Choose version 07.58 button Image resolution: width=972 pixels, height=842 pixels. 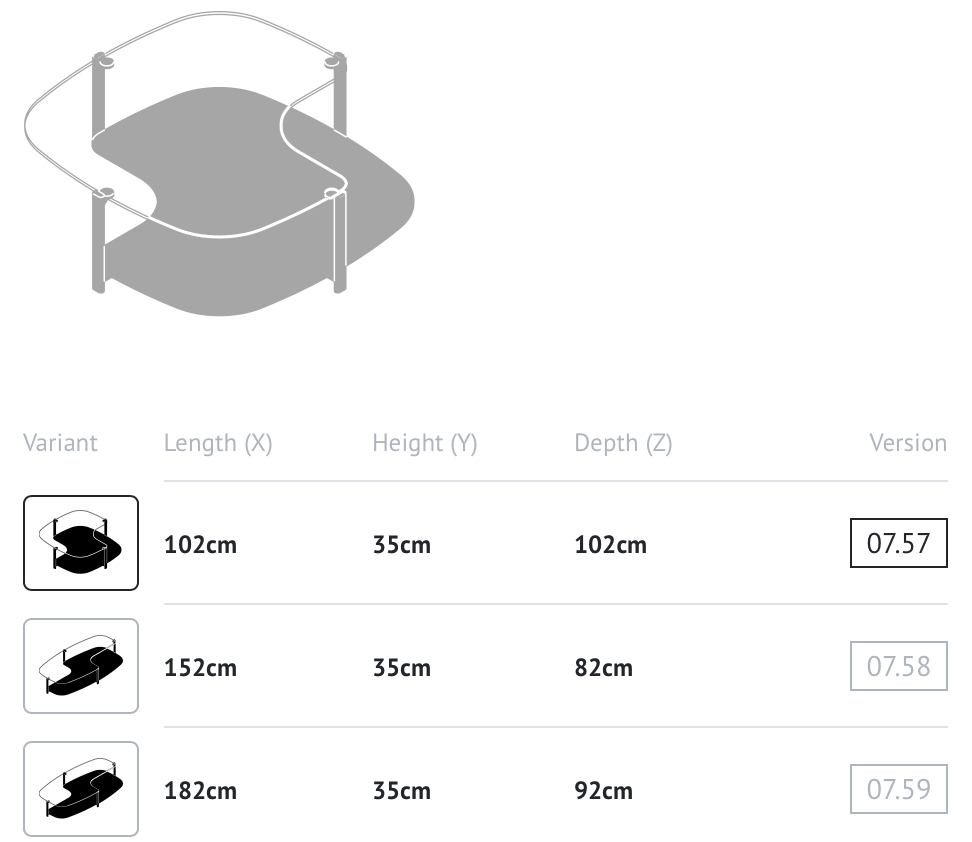898,666
